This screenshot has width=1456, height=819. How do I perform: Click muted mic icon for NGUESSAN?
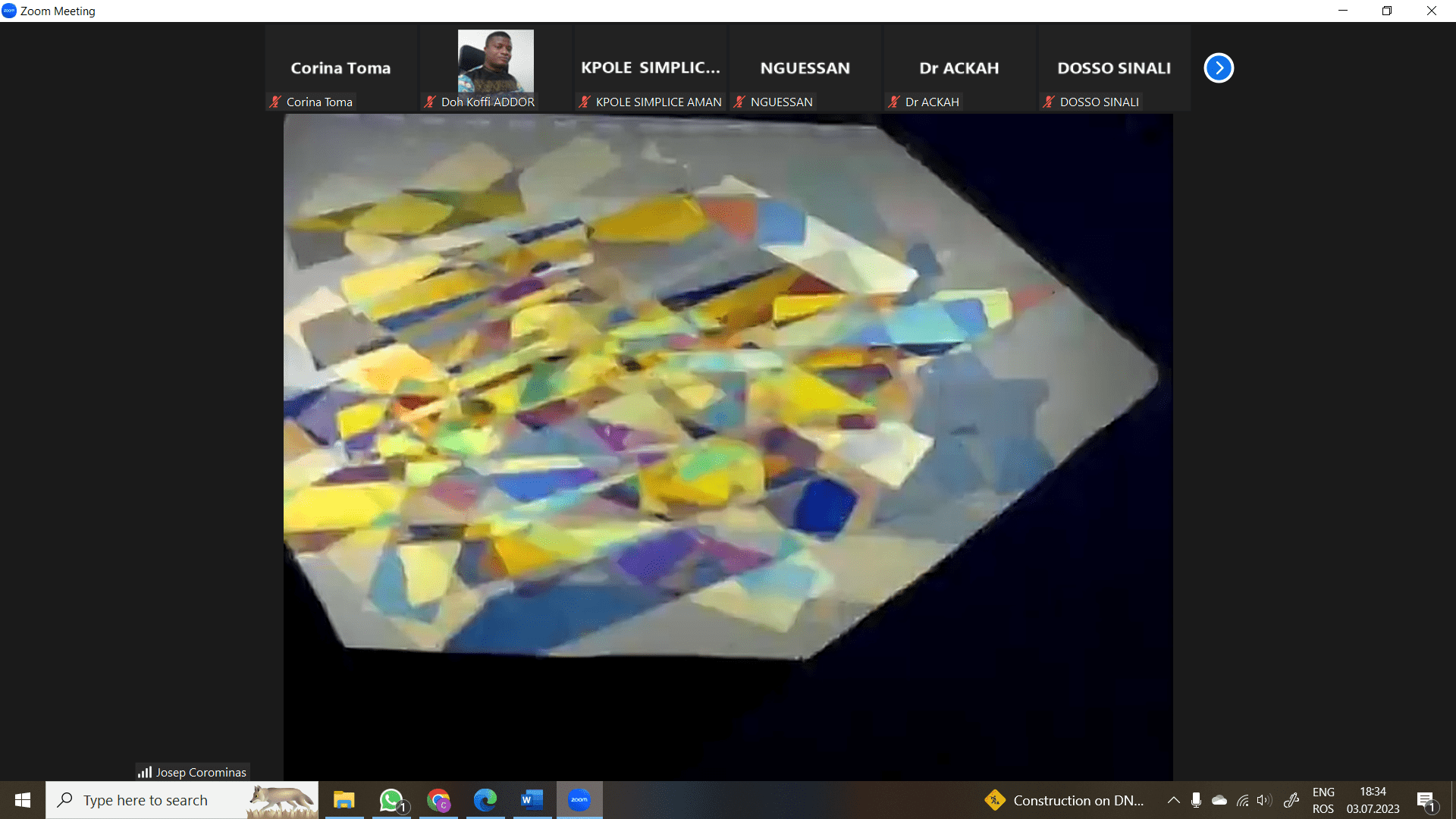739,102
